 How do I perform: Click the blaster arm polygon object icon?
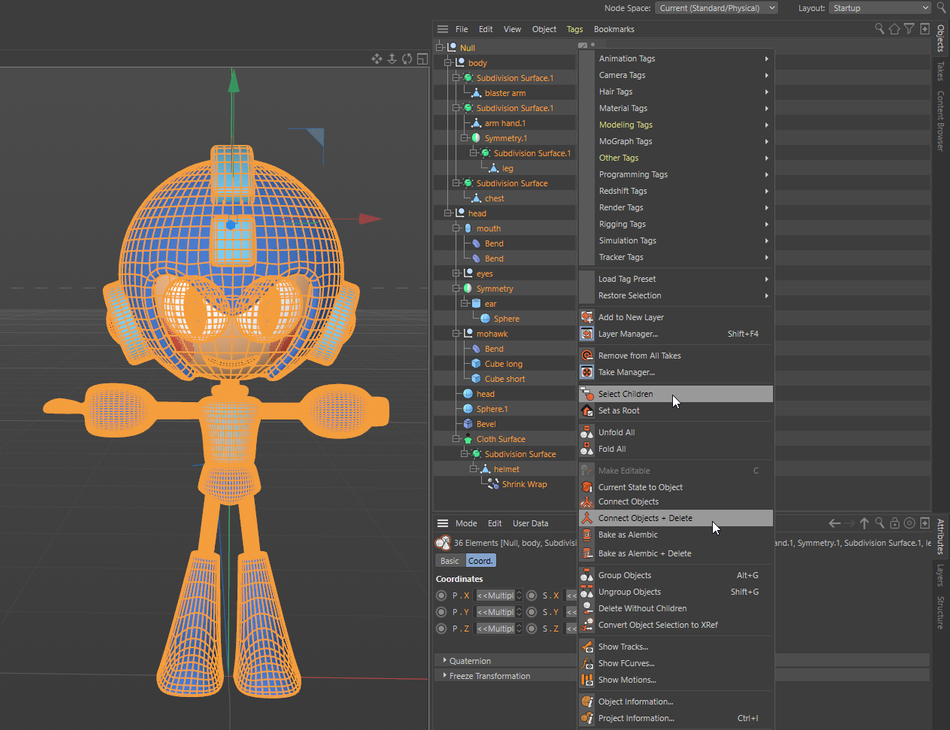[476, 93]
